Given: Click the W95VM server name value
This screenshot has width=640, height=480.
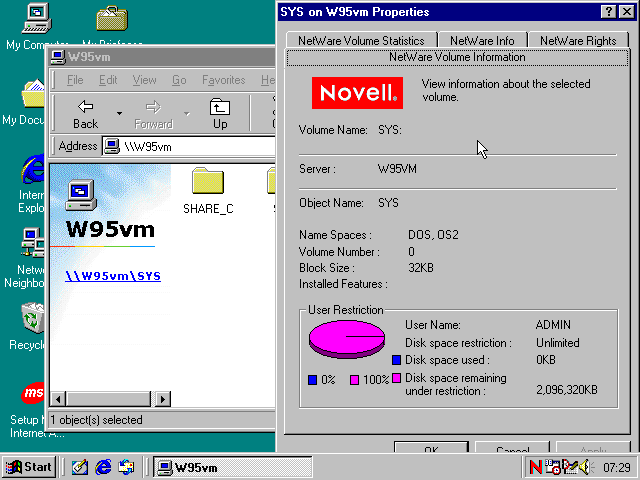Looking at the screenshot, I should [x=397, y=169].
